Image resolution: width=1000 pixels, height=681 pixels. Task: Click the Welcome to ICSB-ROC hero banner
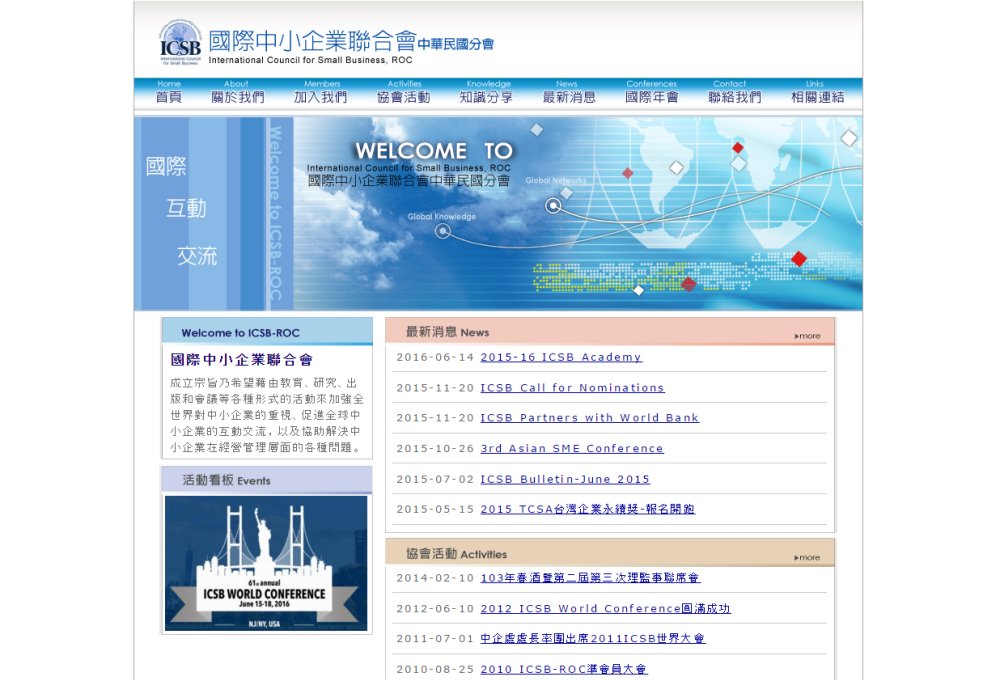(x=498, y=214)
